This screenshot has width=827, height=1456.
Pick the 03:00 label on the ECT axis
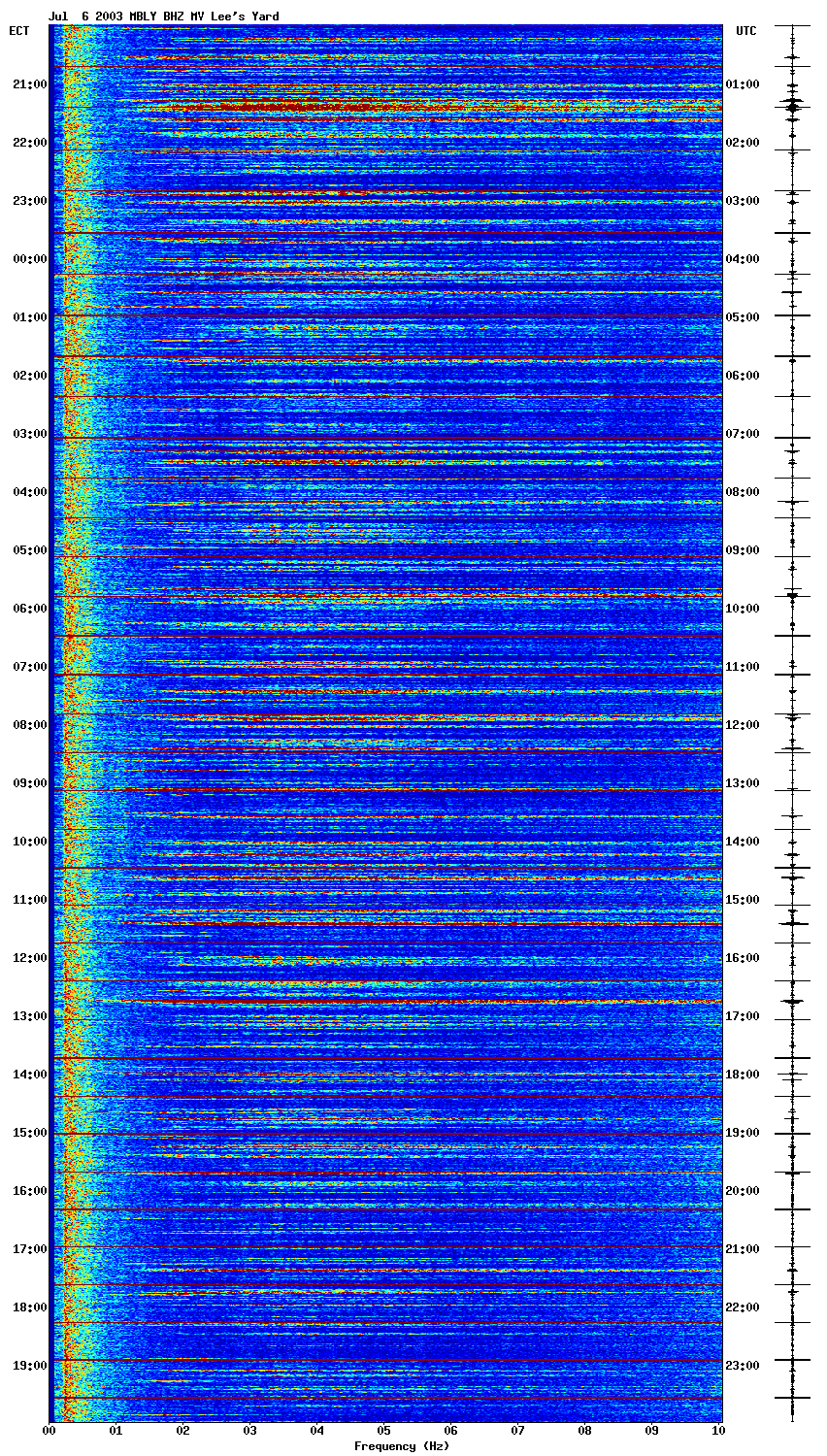[x=30, y=434]
